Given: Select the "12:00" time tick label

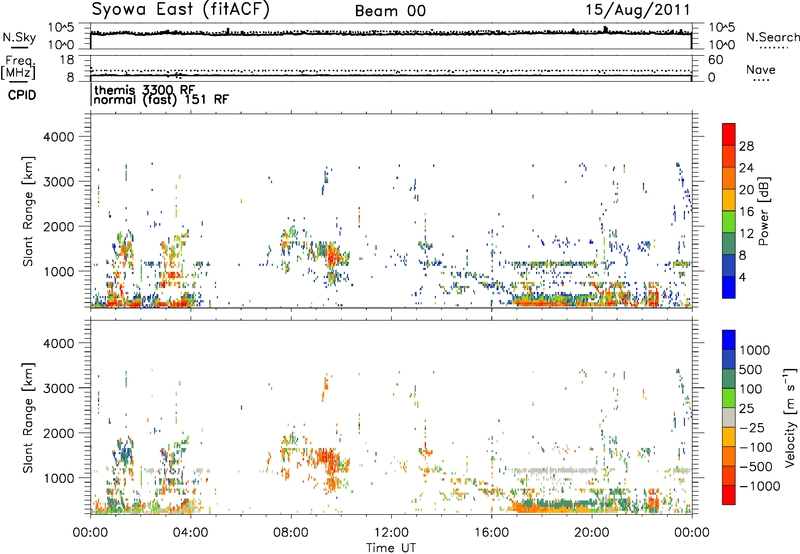Looking at the screenshot, I should pyautogui.click(x=391, y=533).
